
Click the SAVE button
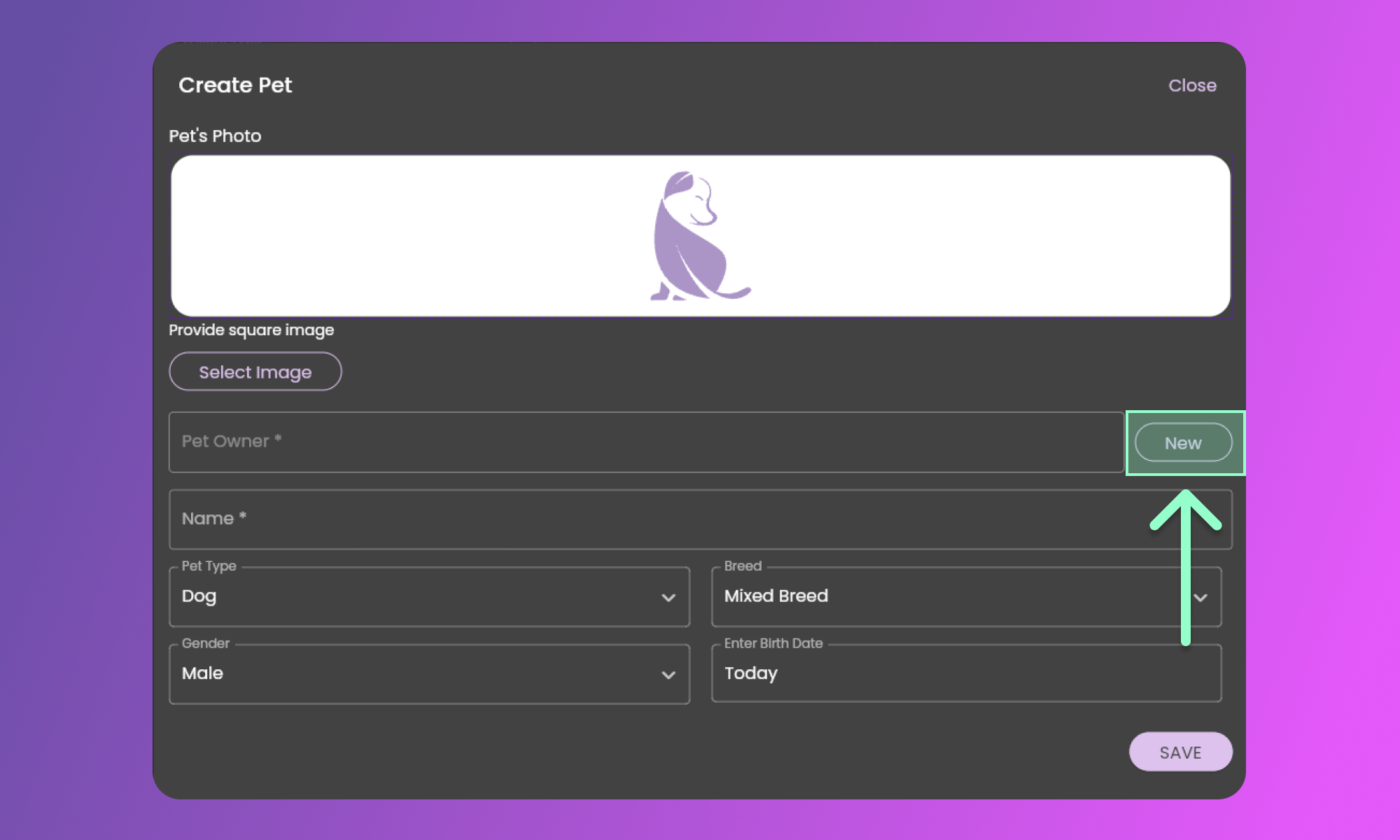coord(1180,752)
